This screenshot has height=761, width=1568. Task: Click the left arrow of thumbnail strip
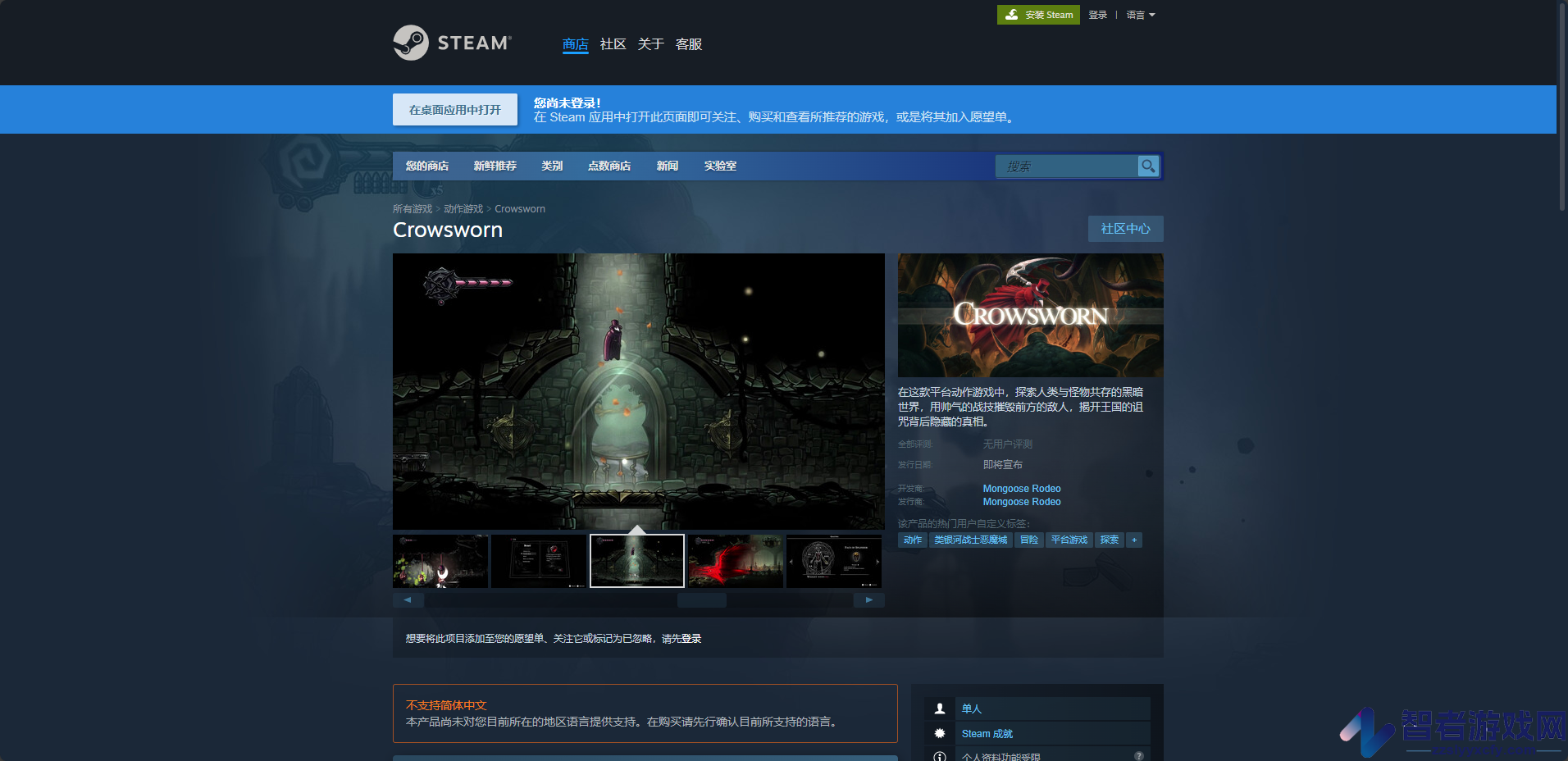click(x=408, y=600)
